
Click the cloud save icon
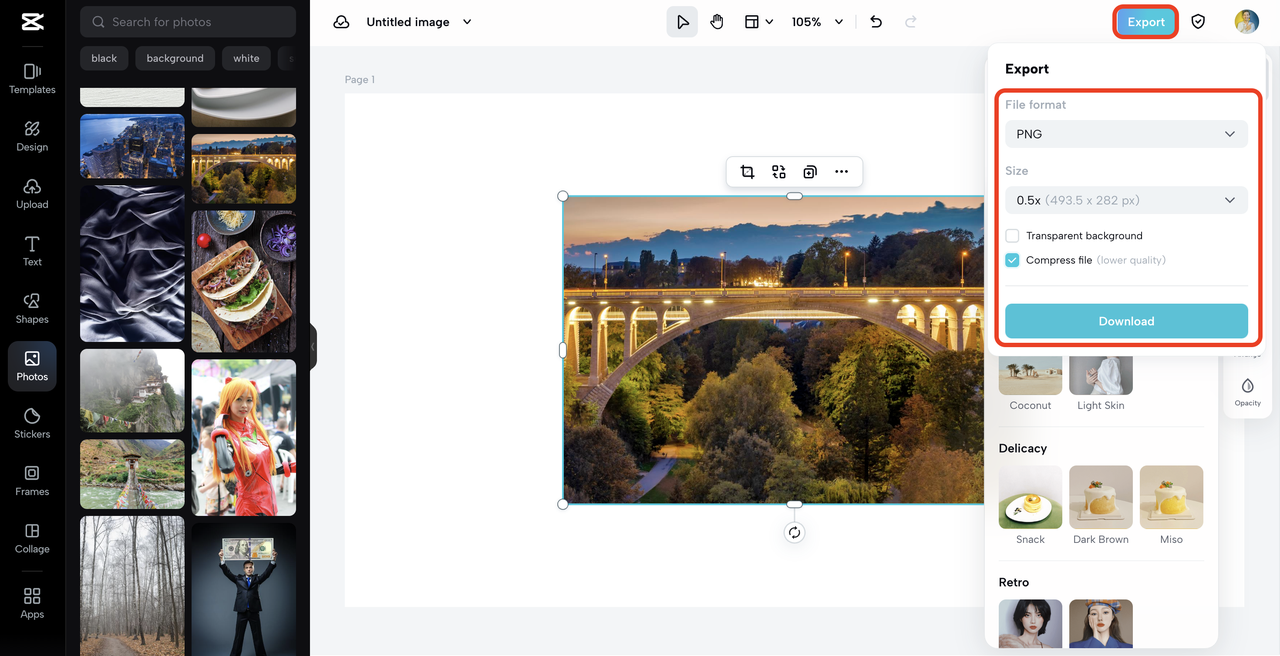pyautogui.click(x=341, y=22)
